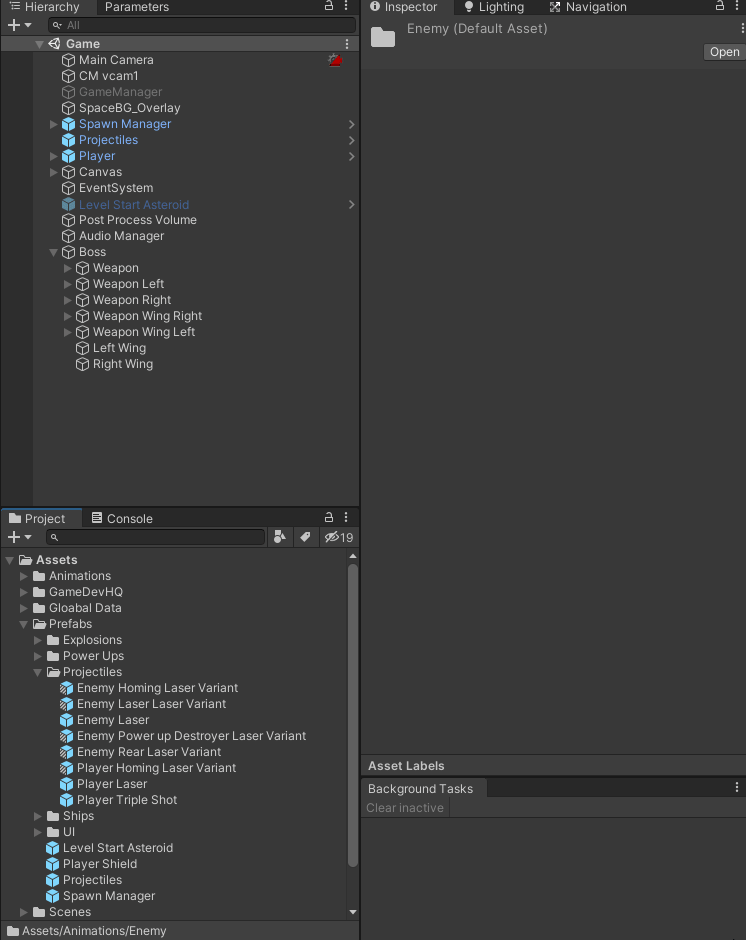746x940 pixels.
Task: Click the Asset Labels header
Action: [x=407, y=766]
